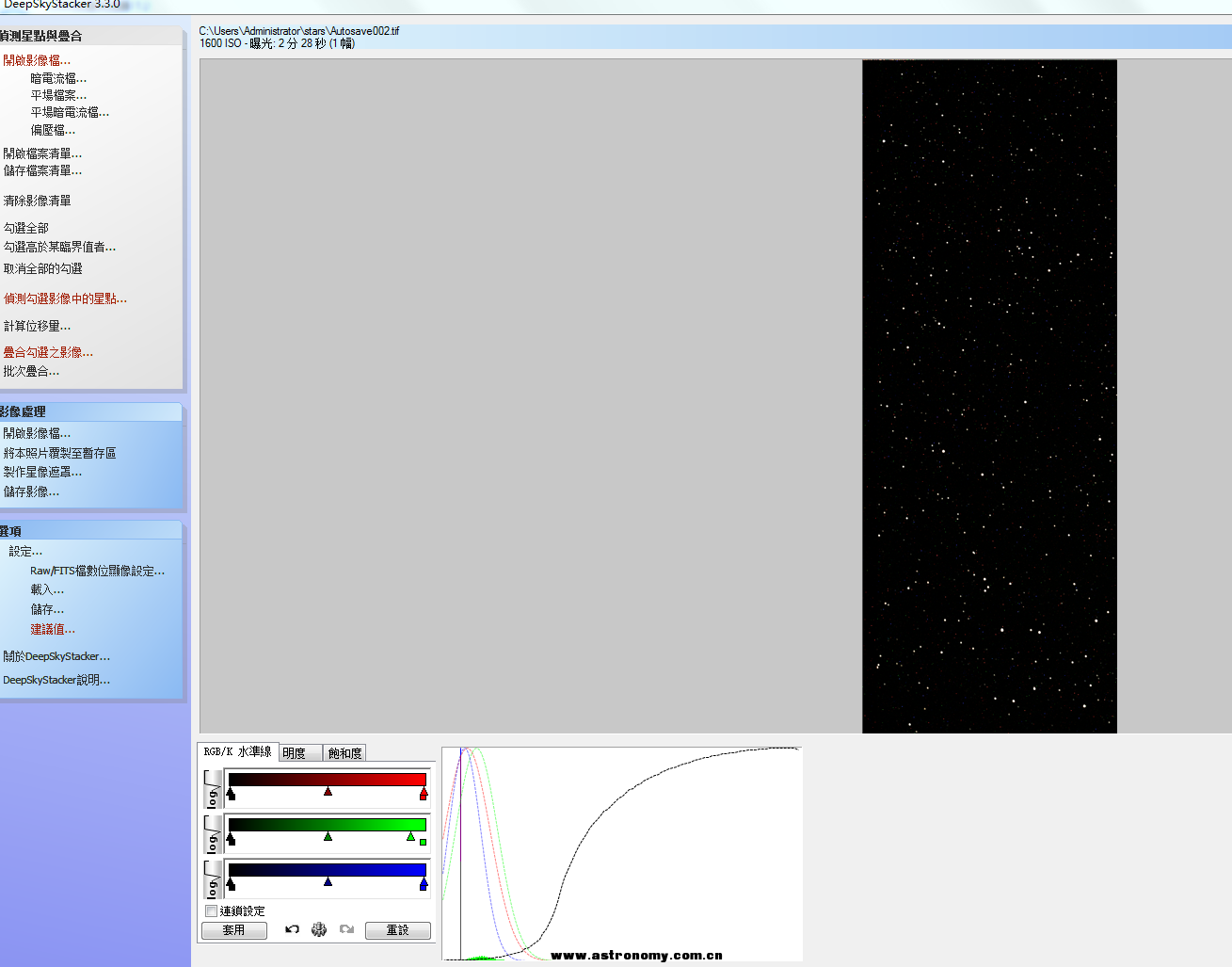Select the blue channel midtone slider marker
Image resolution: width=1232 pixels, height=967 pixels.
click(x=328, y=881)
